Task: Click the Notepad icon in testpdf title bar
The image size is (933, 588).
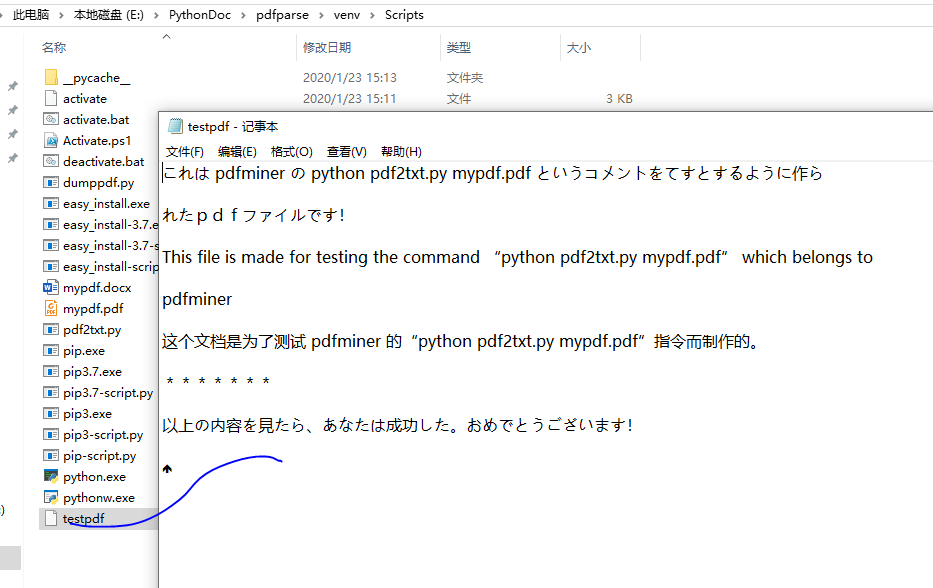Action: 175,126
